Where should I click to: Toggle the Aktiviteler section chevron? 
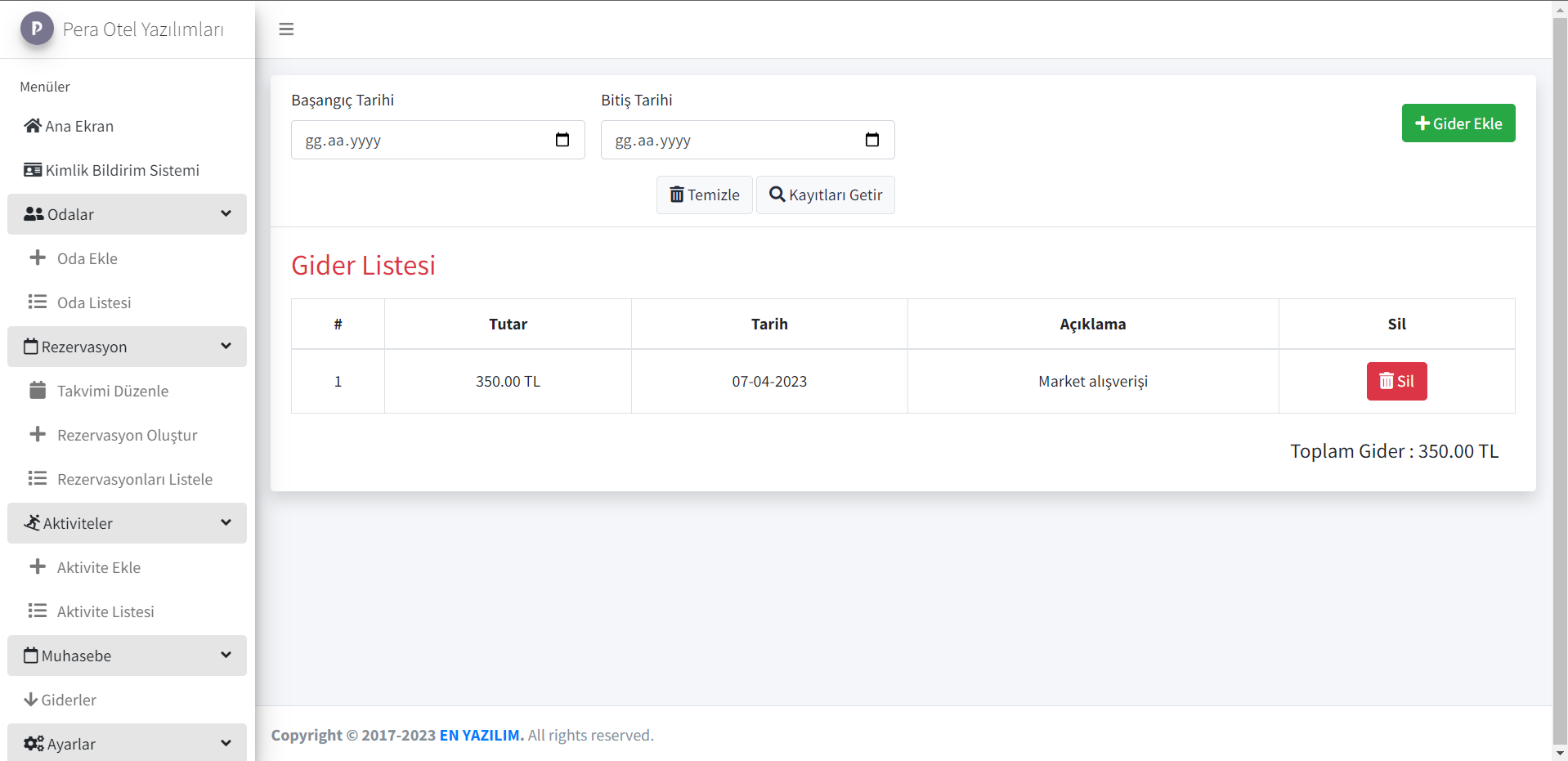(226, 523)
